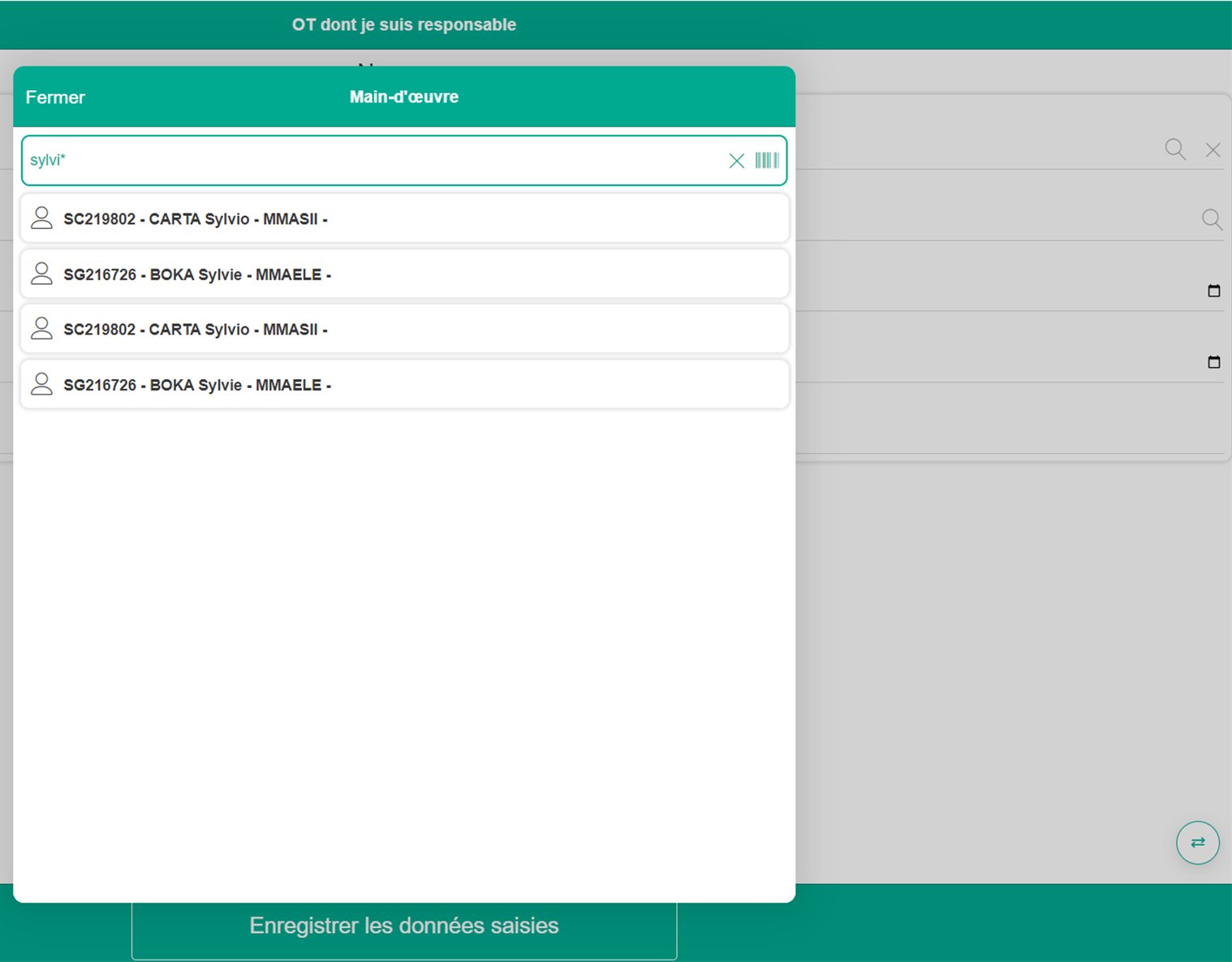Clear the search text with the X icon
The image size is (1232, 962).
coord(736,161)
